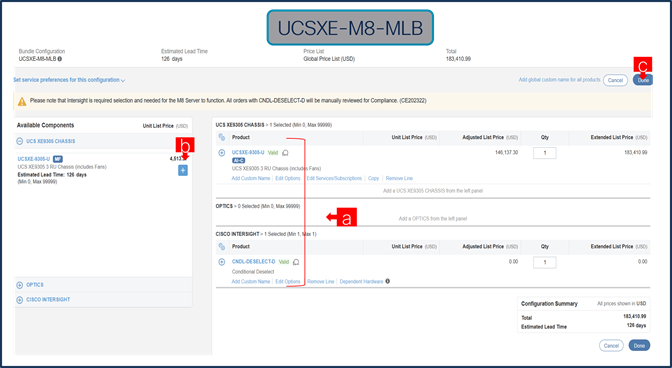Click the MF badge next to UCSXE-9305-U

(57, 159)
